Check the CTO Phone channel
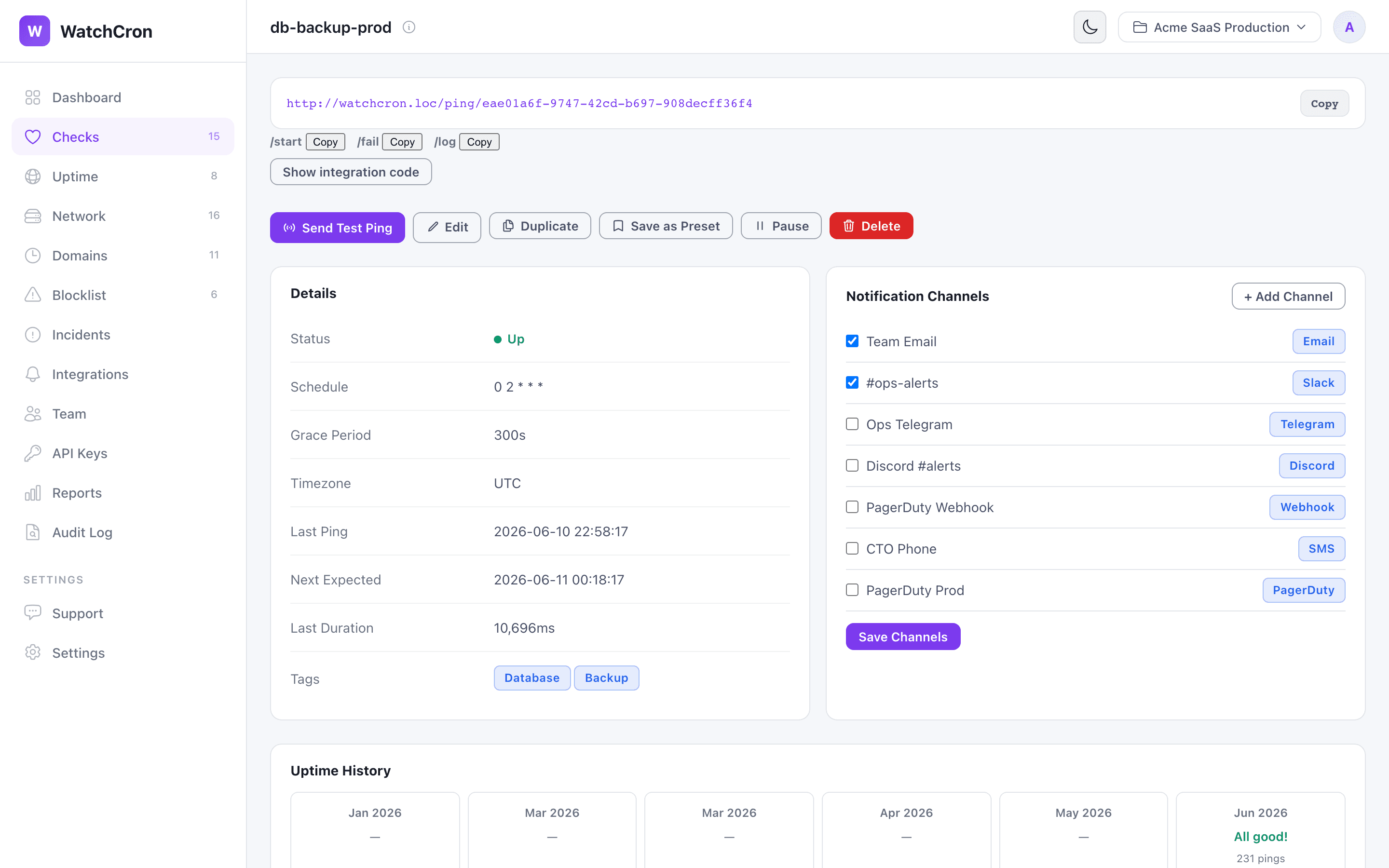Image resolution: width=1389 pixels, height=868 pixels. tap(852, 548)
